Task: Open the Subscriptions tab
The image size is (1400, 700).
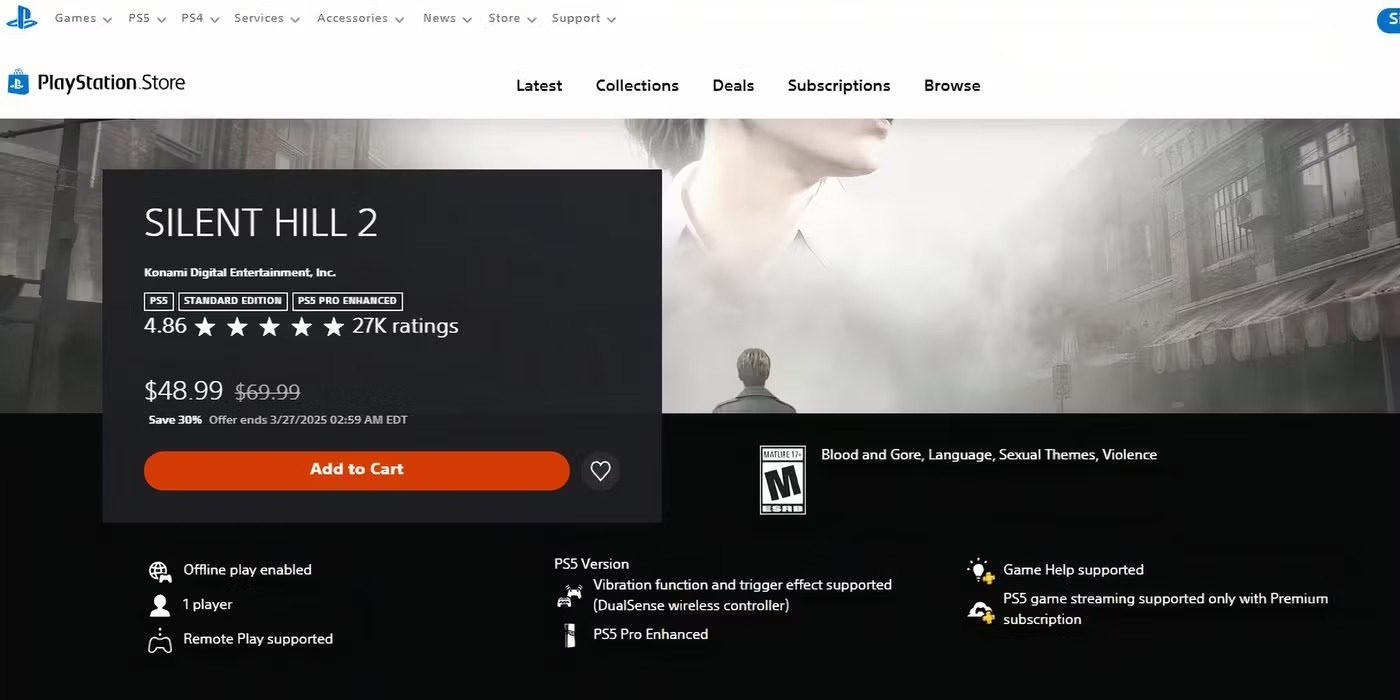Action: pyautogui.click(x=839, y=86)
